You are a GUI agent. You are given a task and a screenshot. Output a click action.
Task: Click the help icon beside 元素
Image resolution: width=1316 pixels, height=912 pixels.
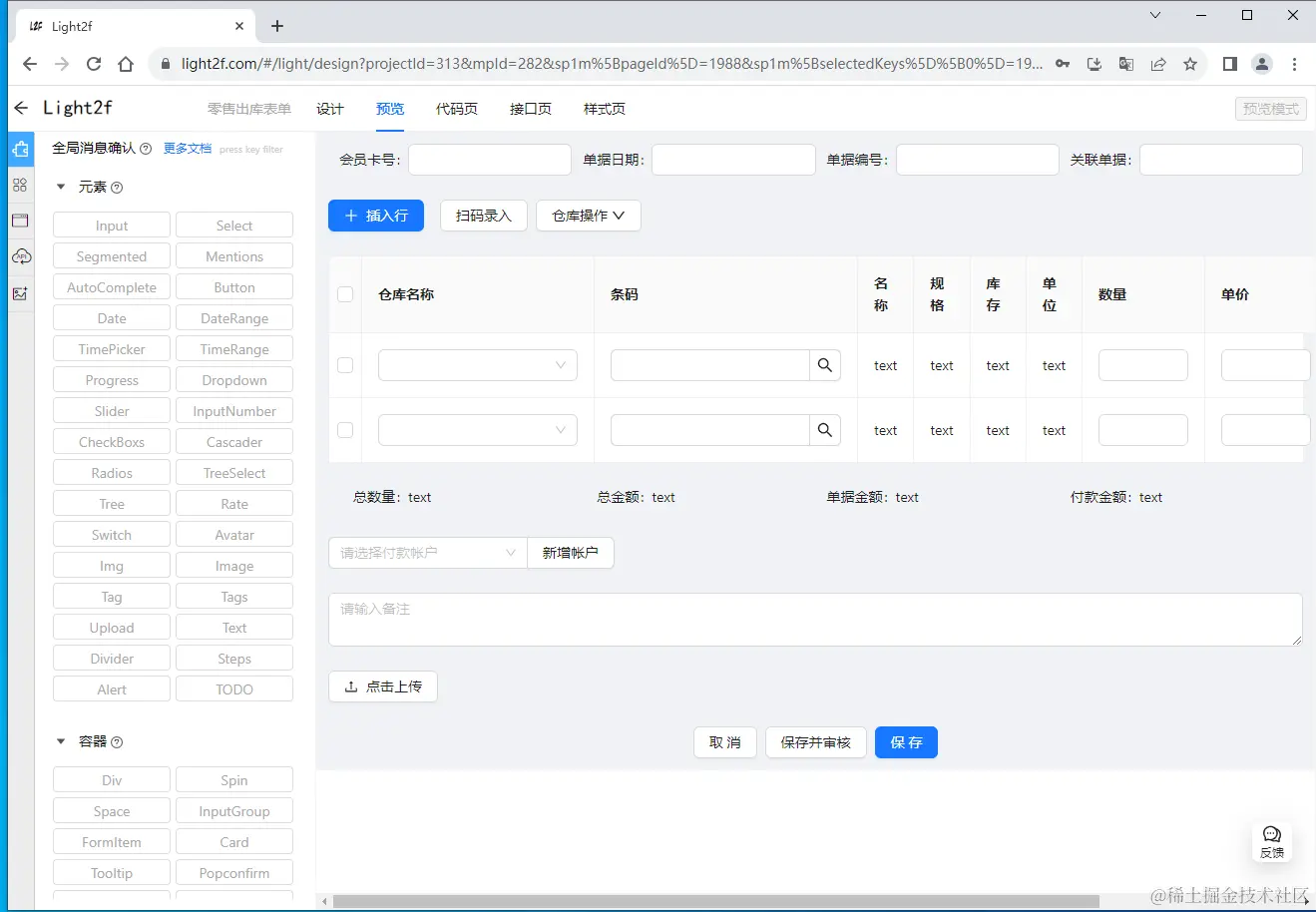(117, 188)
